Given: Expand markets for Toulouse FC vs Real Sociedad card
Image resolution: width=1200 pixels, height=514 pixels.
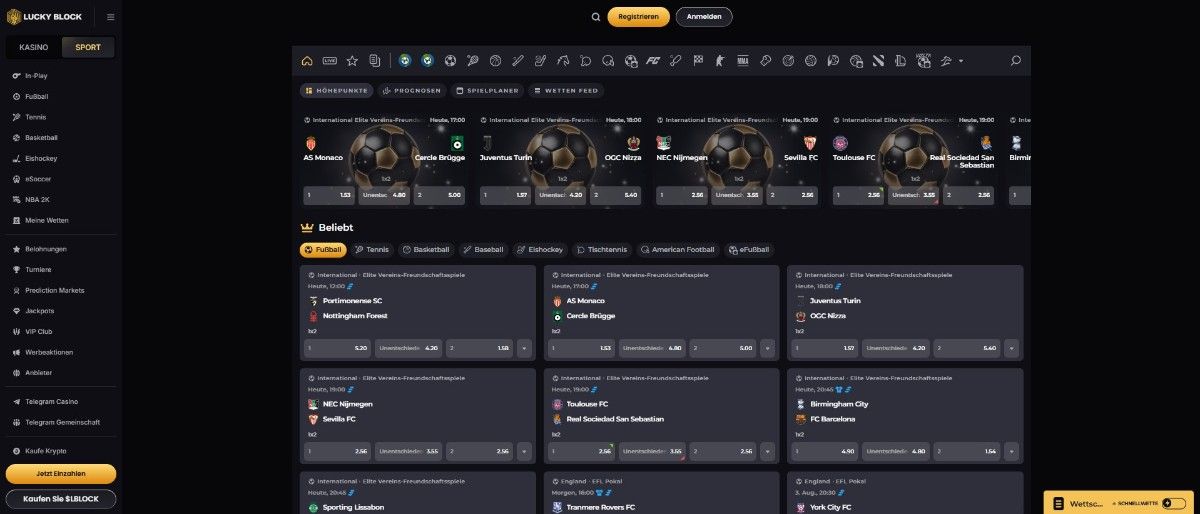Looking at the screenshot, I should click(768, 451).
